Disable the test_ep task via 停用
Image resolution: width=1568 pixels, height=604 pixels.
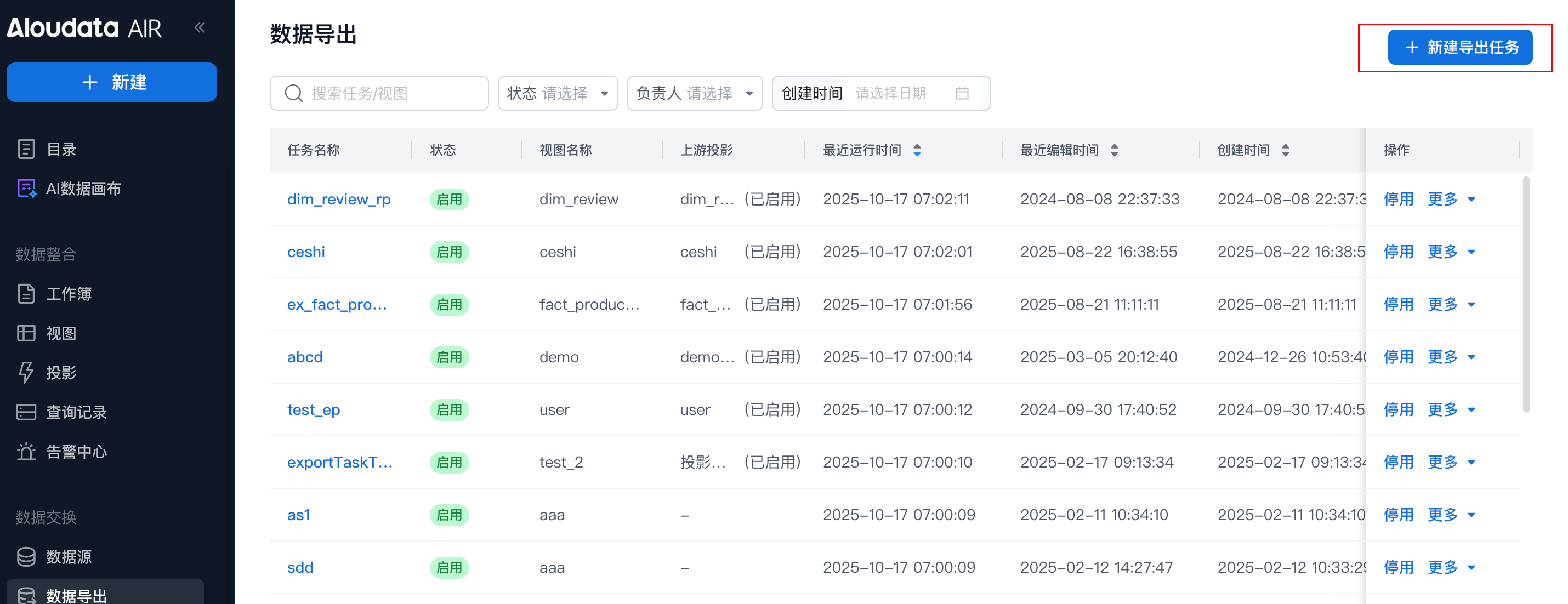1398,409
